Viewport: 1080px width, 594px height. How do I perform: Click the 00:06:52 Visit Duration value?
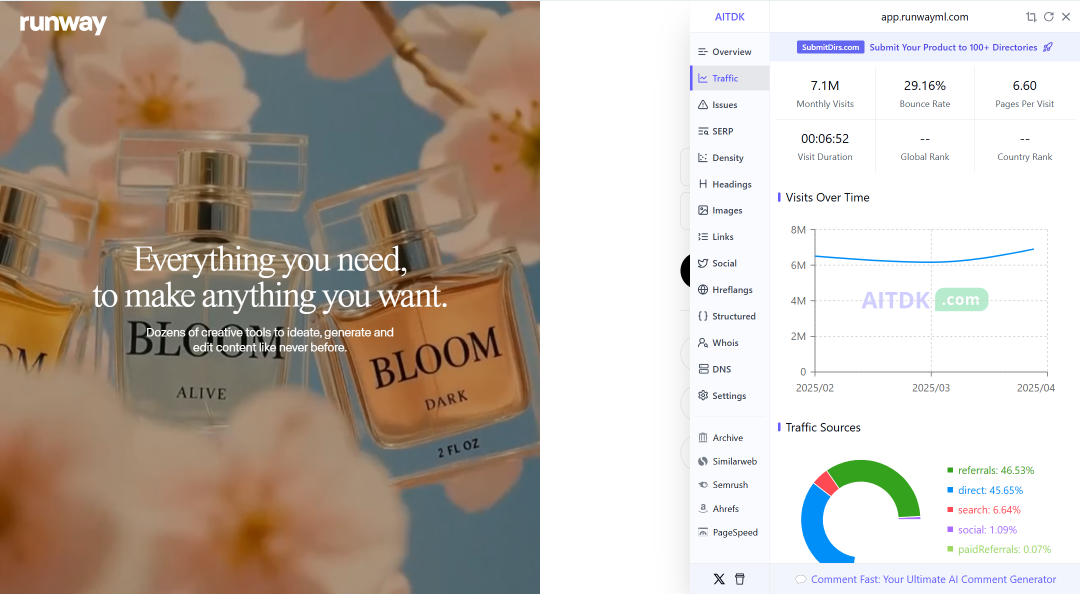[x=824, y=139]
